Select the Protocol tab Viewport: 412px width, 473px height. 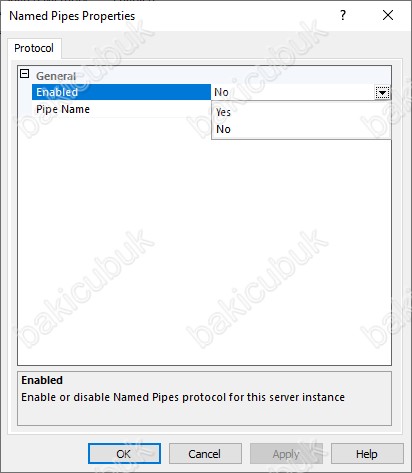[x=34, y=48]
